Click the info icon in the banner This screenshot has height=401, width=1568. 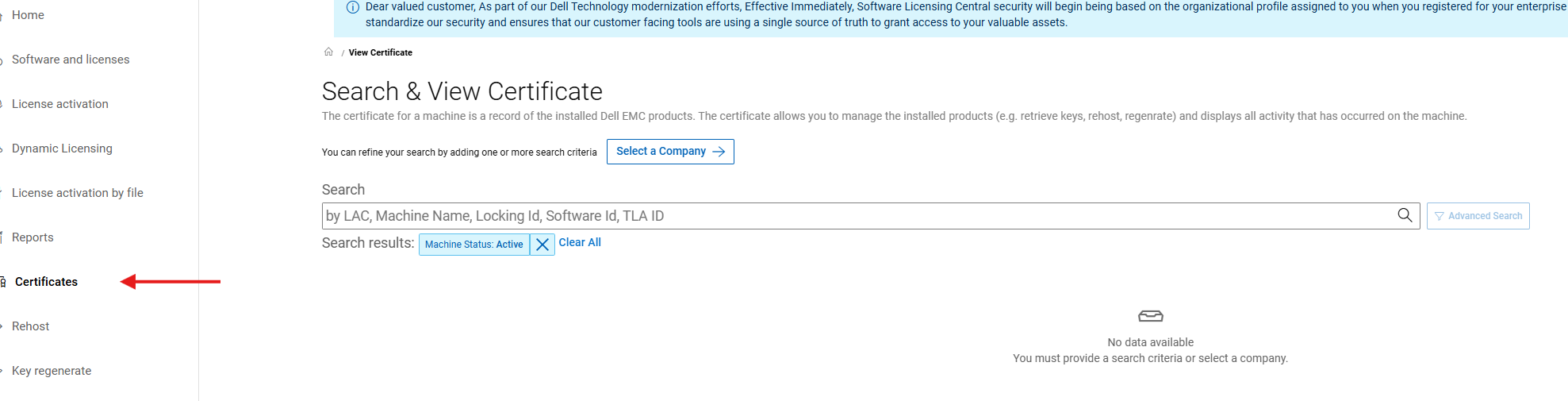click(x=353, y=7)
